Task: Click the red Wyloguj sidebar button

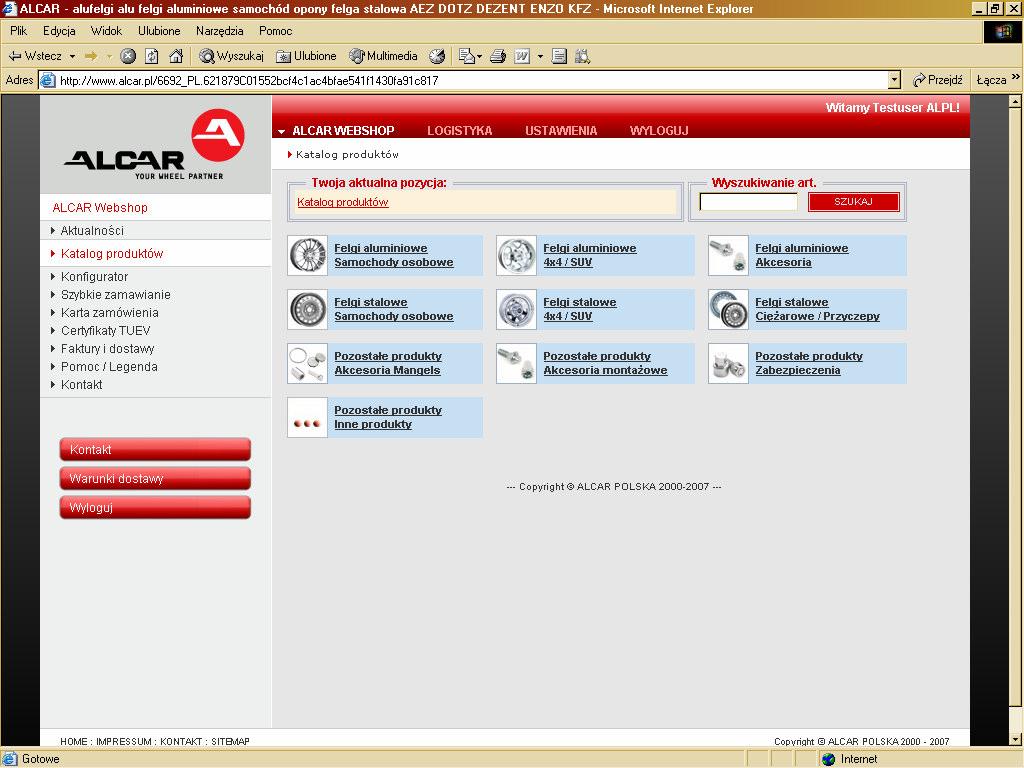Action: (x=155, y=507)
